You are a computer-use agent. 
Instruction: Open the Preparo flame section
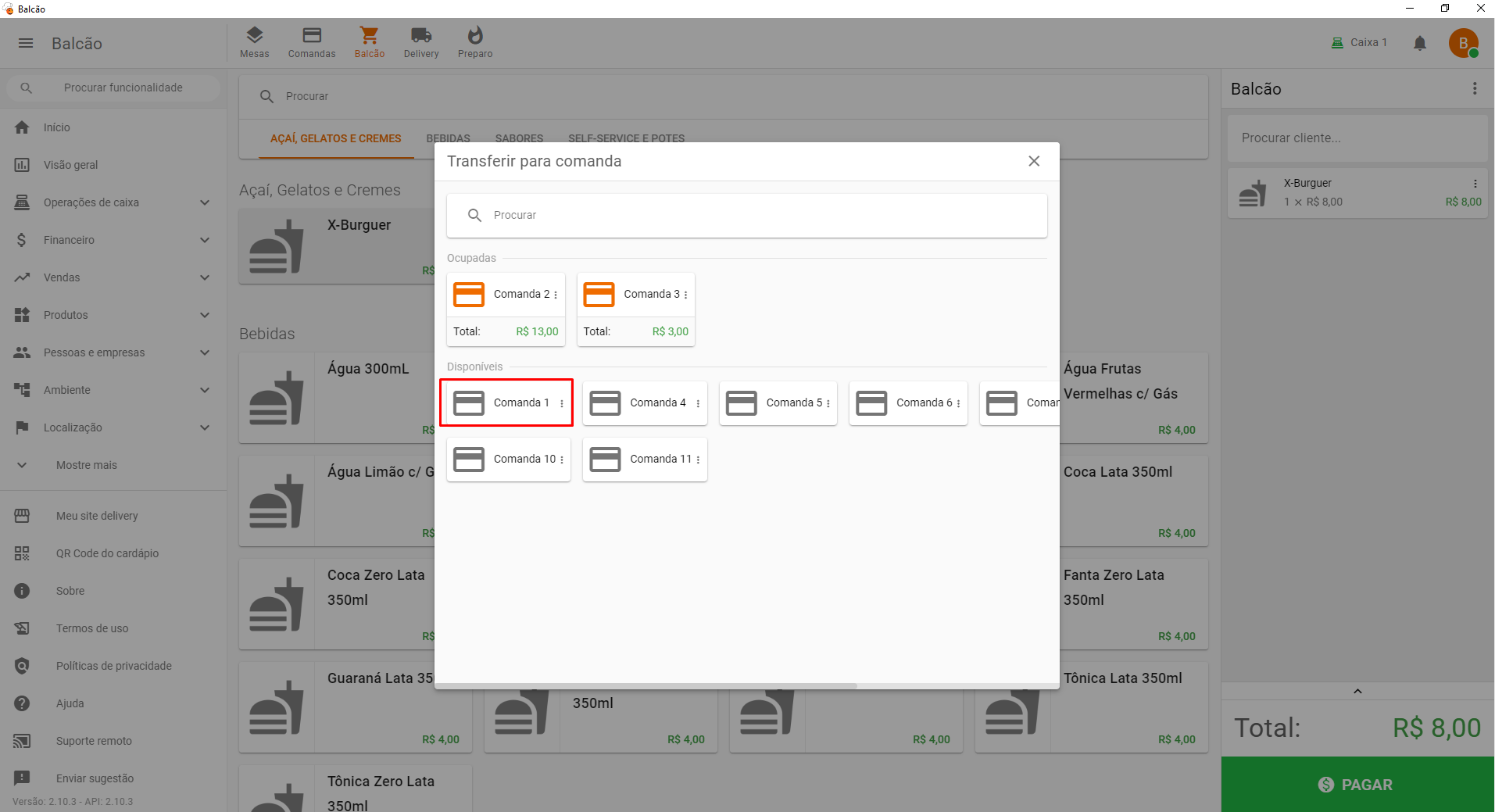475,43
